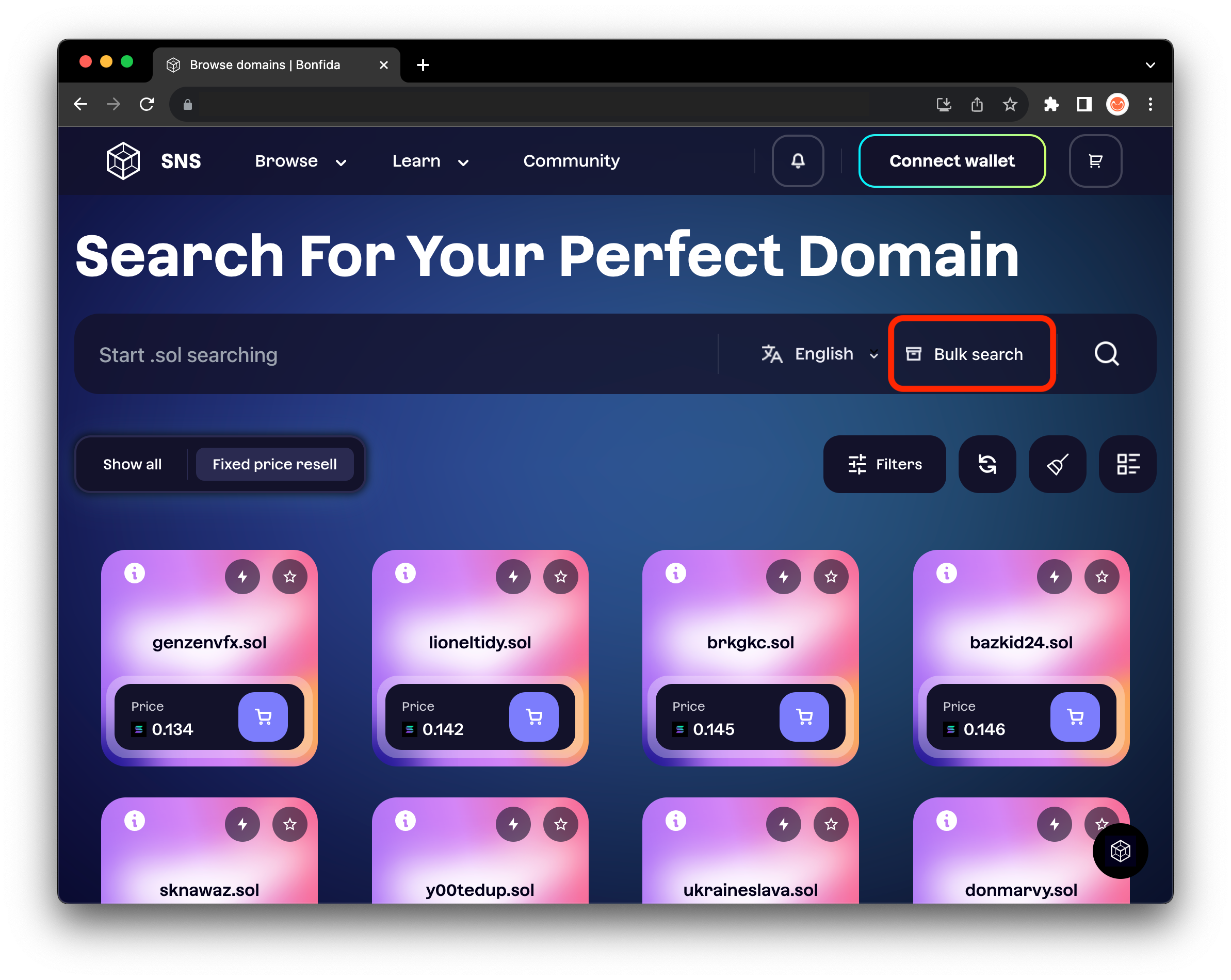Click the magnifier search icon
Viewport: 1231px width, 980px height.
[1106, 354]
